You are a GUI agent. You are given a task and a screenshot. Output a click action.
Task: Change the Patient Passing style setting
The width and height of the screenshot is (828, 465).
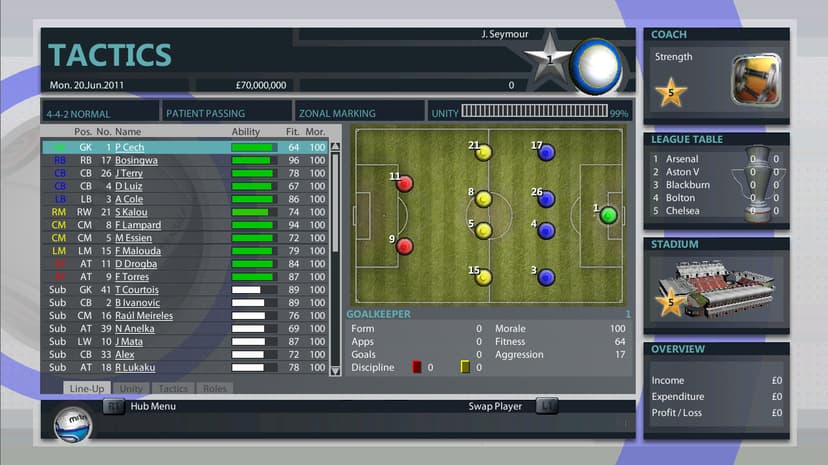click(226, 112)
